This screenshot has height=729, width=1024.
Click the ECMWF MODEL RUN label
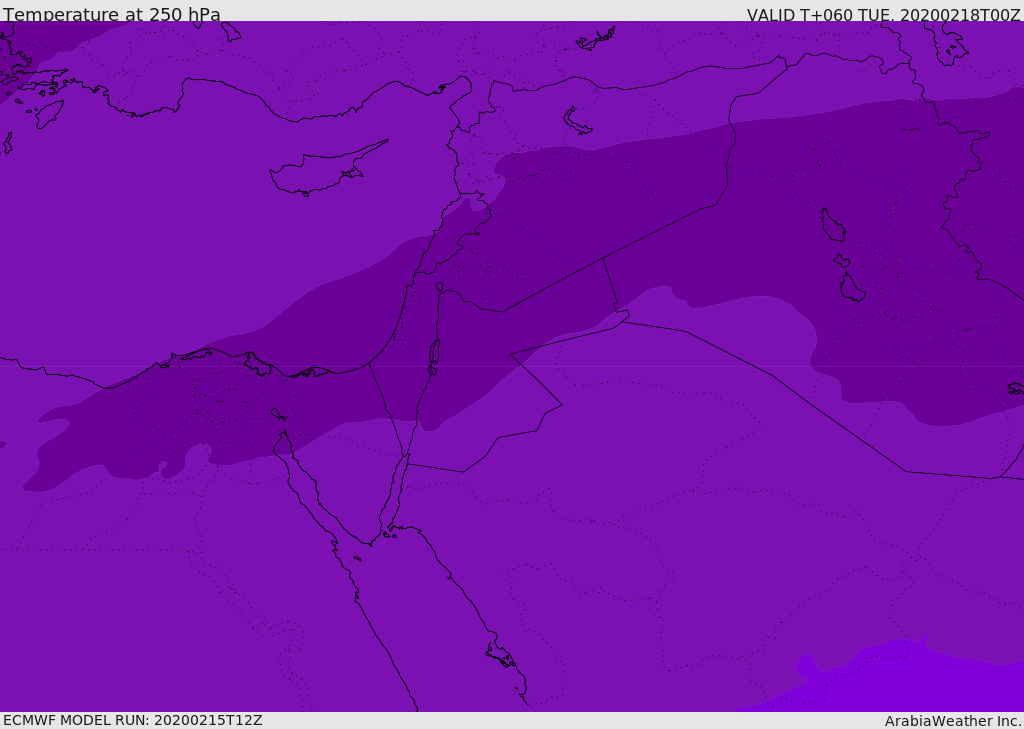coord(76,720)
